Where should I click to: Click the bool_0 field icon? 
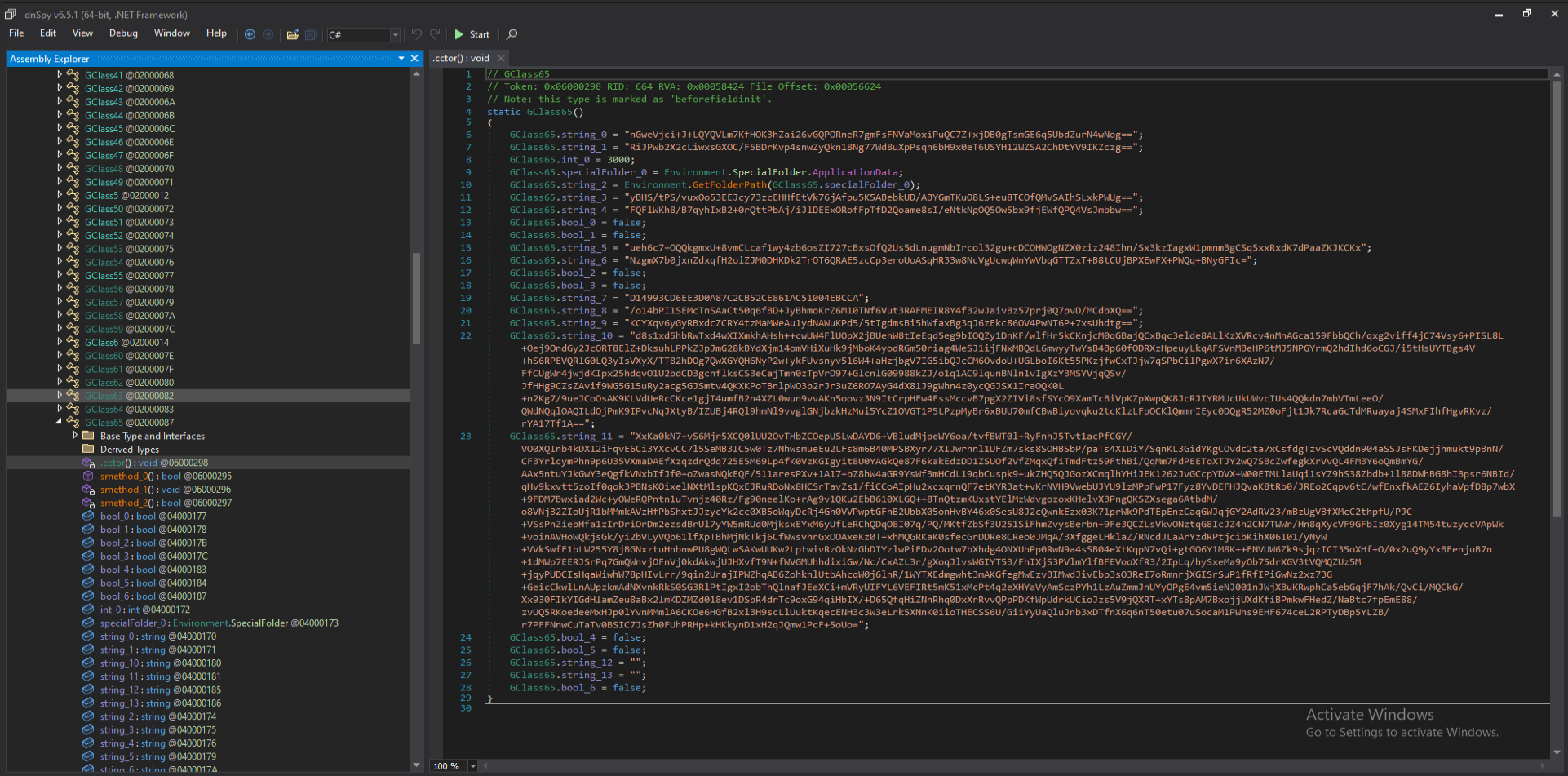89,516
